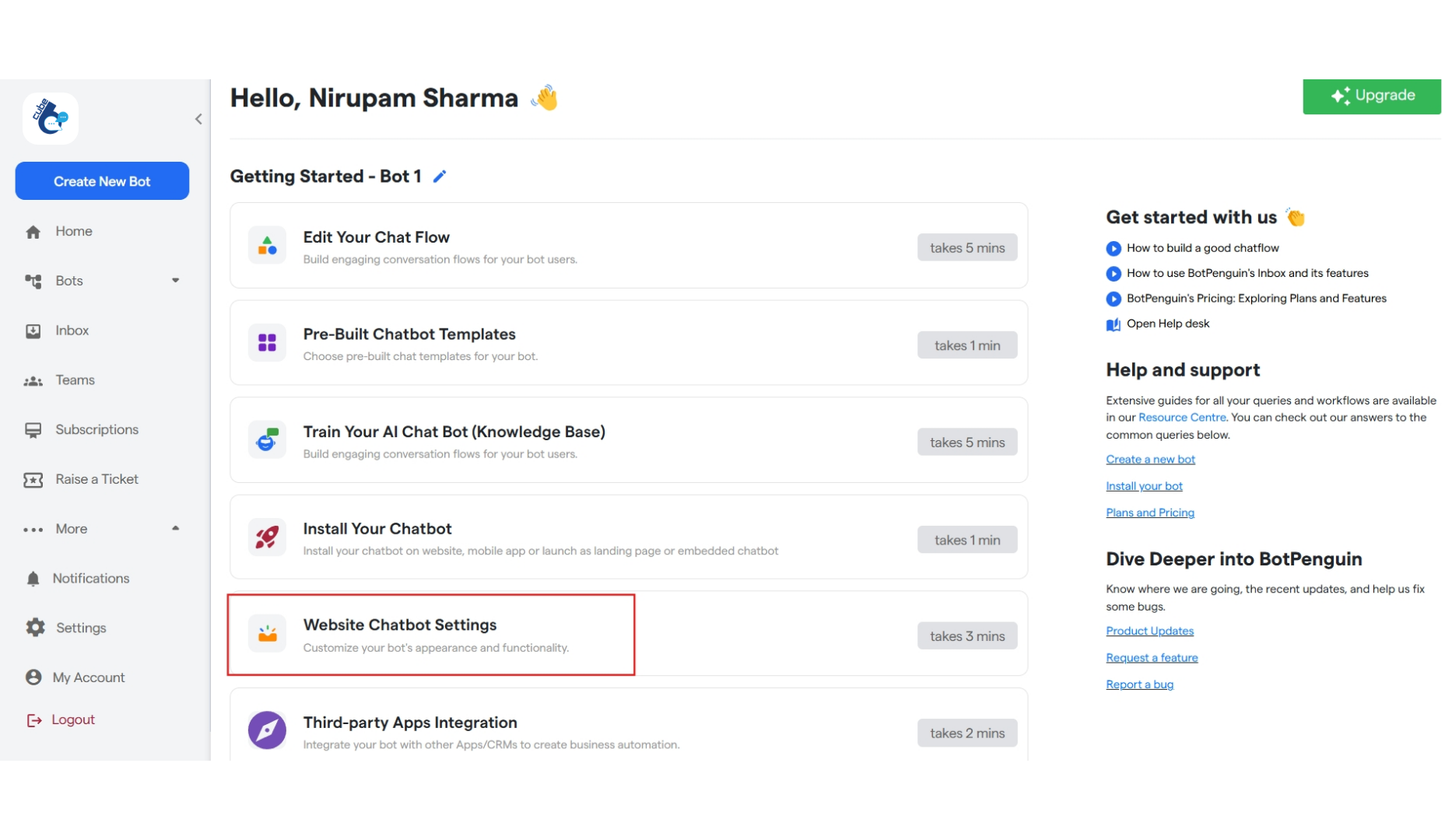
Task: Open the Inbox menu item
Action: coord(72,331)
